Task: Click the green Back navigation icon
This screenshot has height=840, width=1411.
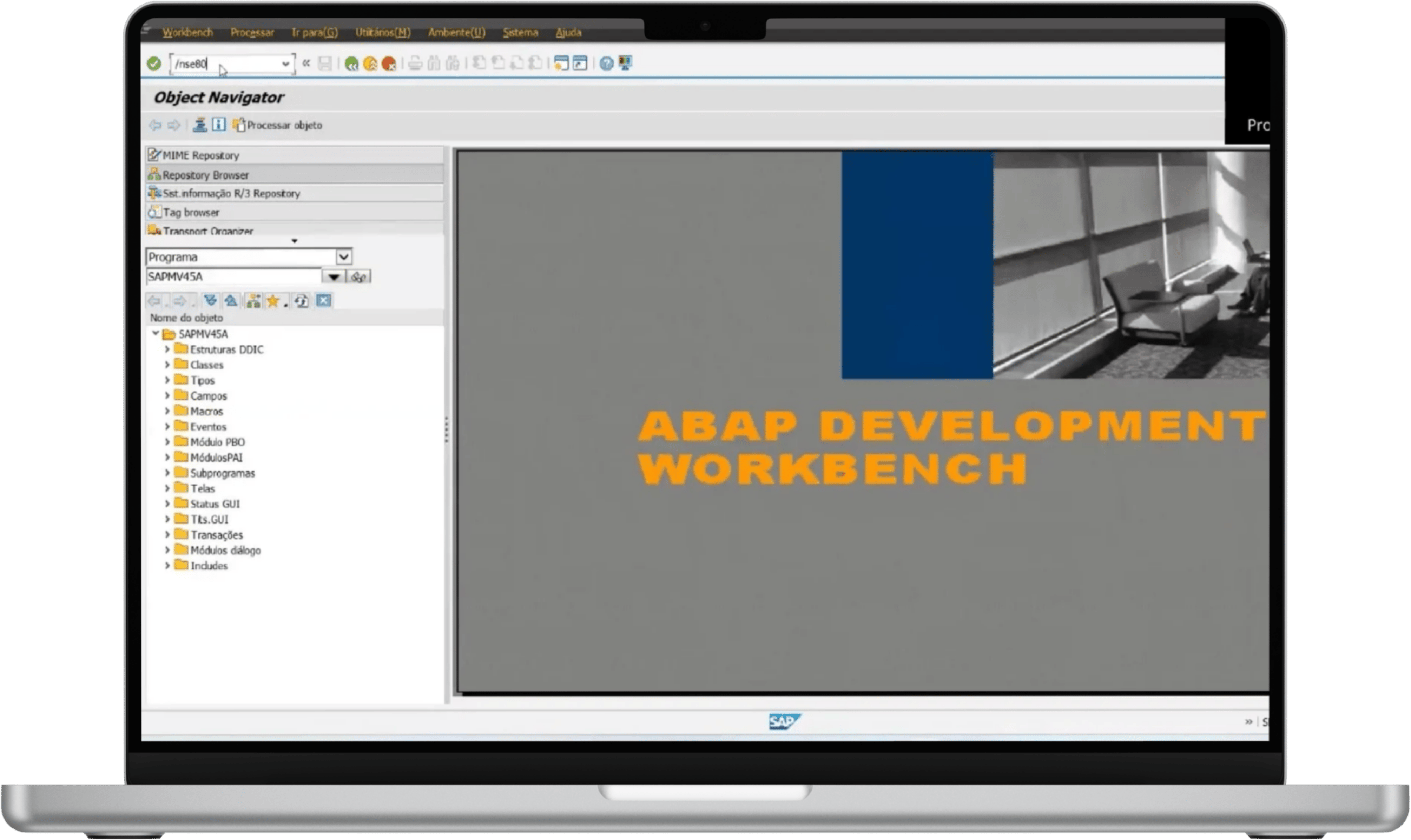Action: 351,64
